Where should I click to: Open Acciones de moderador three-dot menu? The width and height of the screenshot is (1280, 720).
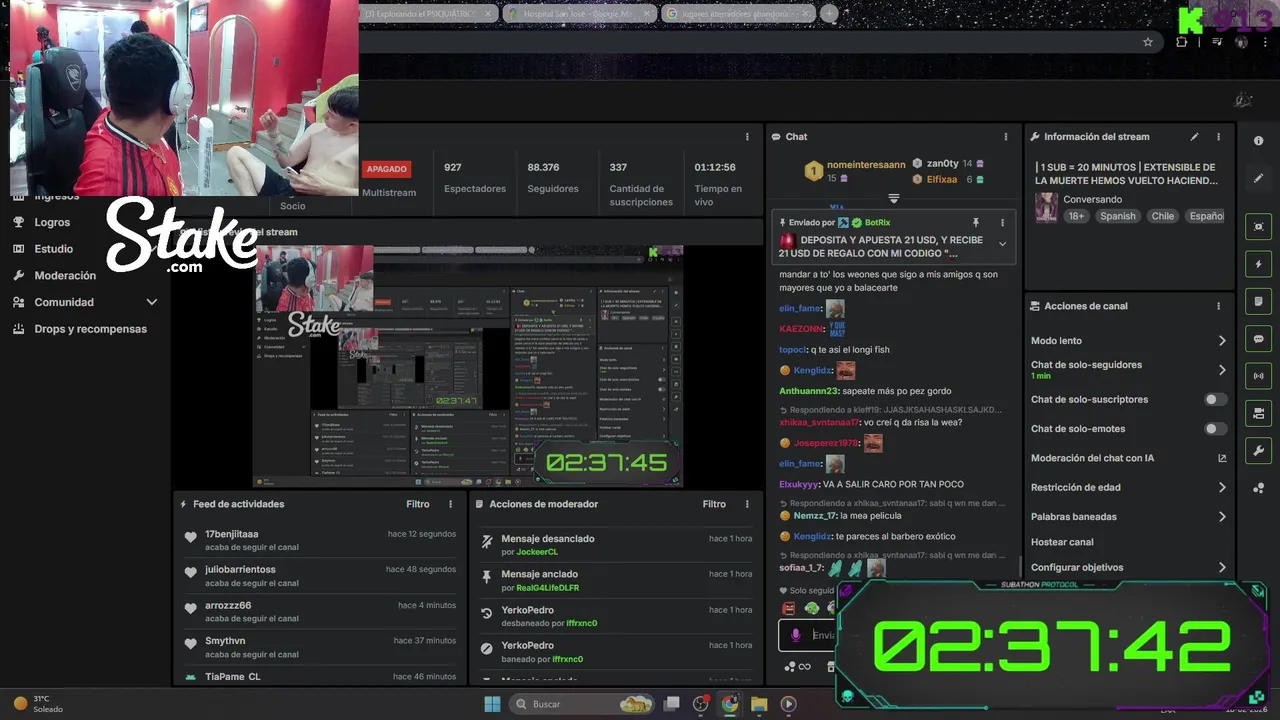(746, 504)
